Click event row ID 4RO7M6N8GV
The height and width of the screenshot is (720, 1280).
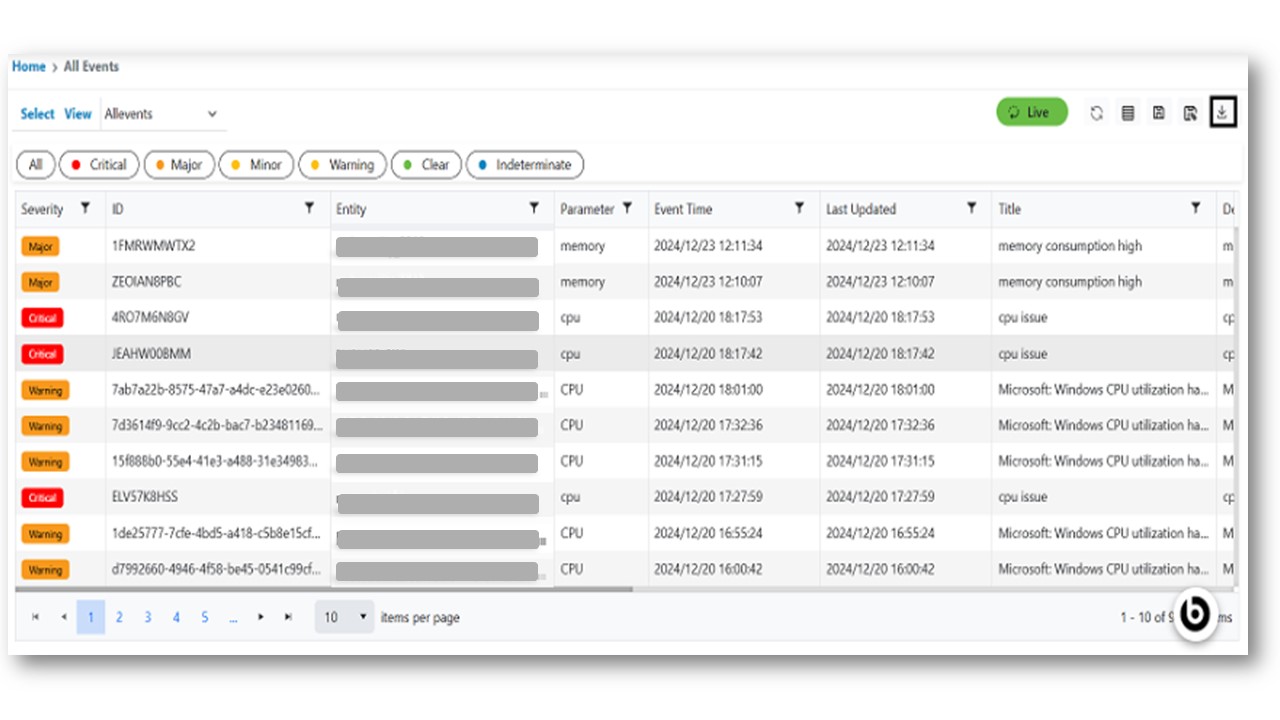pyautogui.click(x=150, y=317)
